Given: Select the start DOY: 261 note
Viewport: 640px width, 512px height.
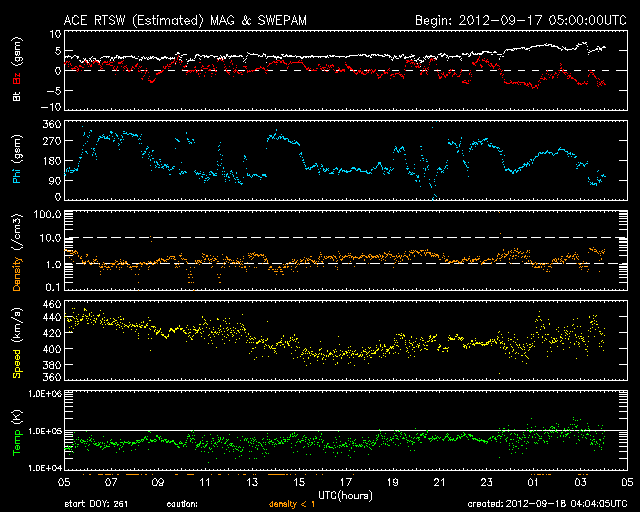Looking at the screenshot, I should point(96,504).
